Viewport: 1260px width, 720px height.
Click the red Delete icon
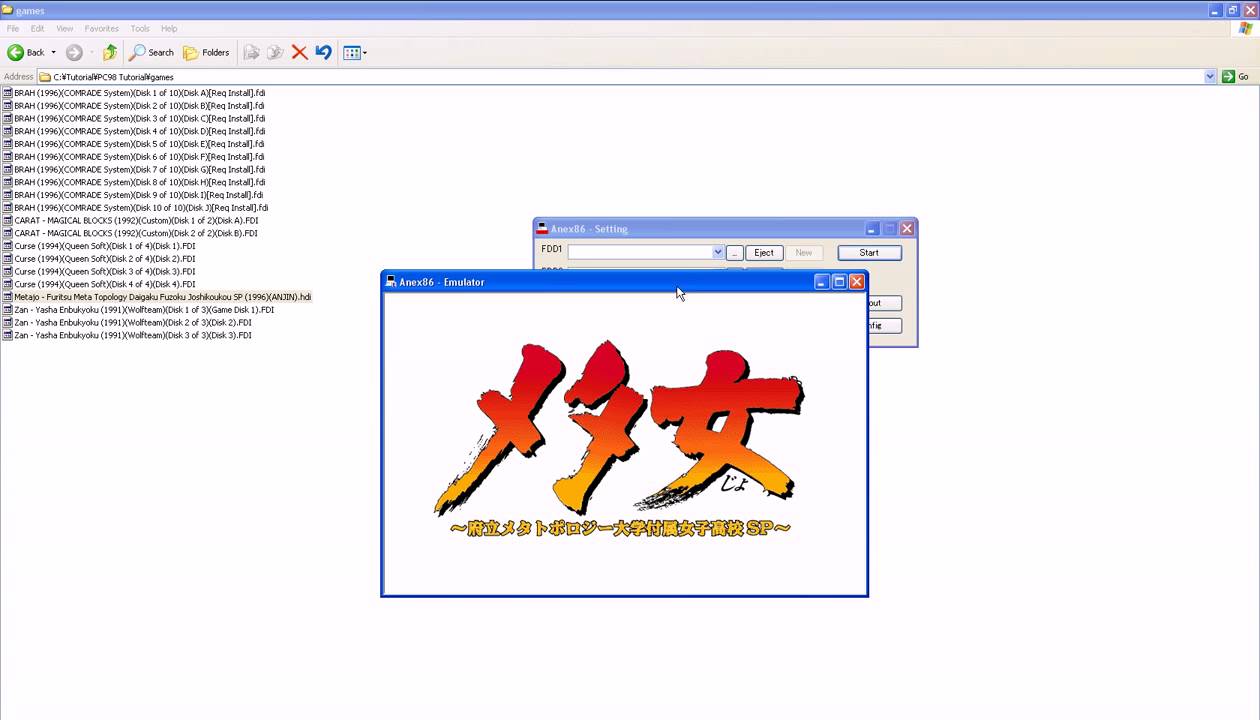pyautogui.click(x=299, y=52)
